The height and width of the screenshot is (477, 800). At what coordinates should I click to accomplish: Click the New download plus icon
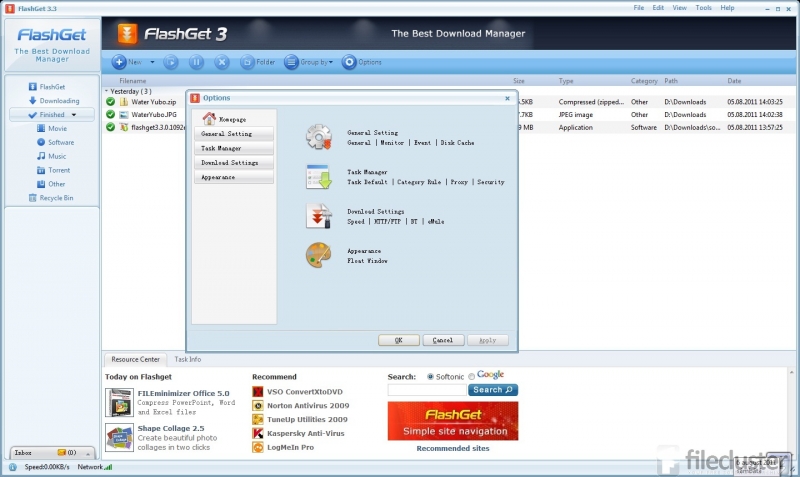(x=120, y=62)
